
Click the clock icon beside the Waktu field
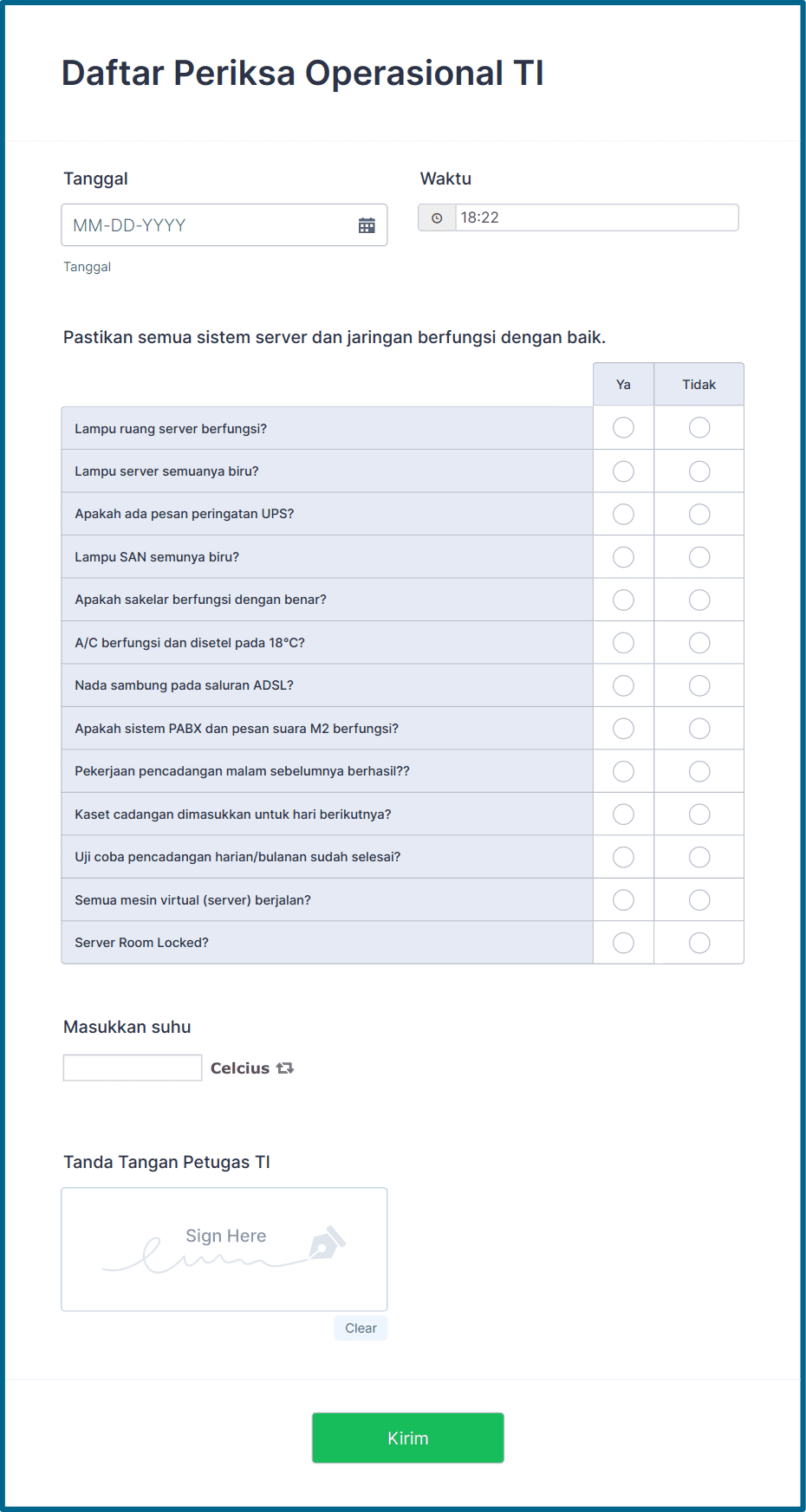tap(438, 217)
